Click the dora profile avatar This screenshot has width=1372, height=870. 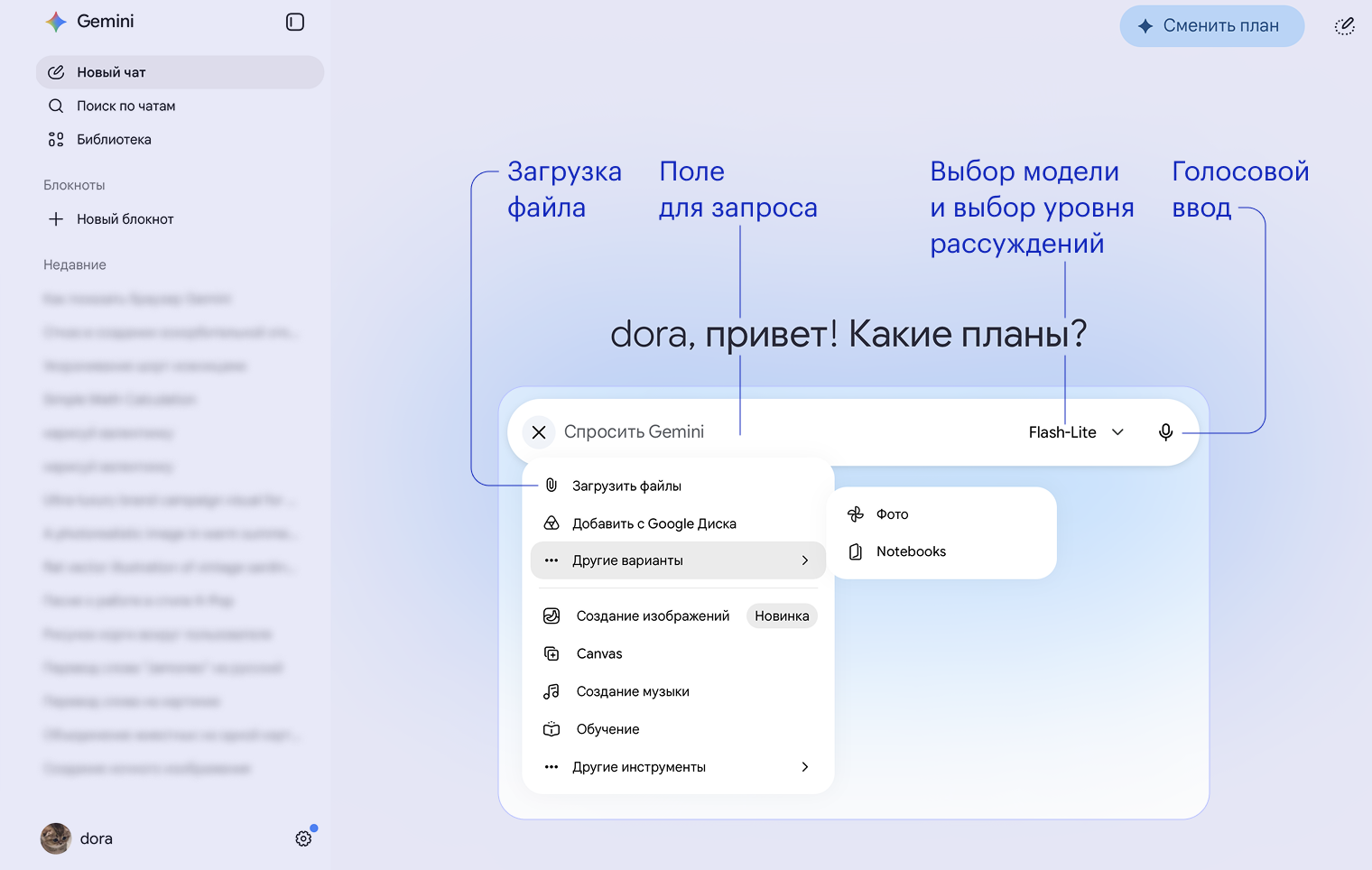pyautogui.click(x=56, y=838)
